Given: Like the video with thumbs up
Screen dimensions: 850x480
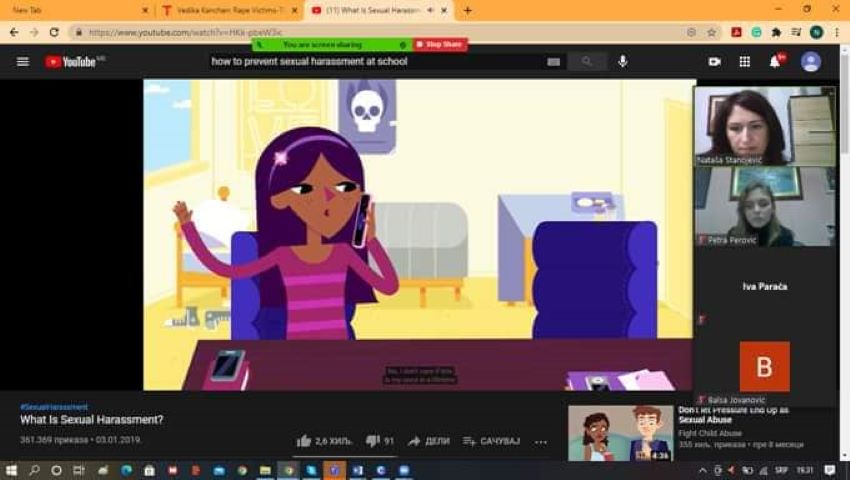Looking at the screenshot, I should 304,441.
